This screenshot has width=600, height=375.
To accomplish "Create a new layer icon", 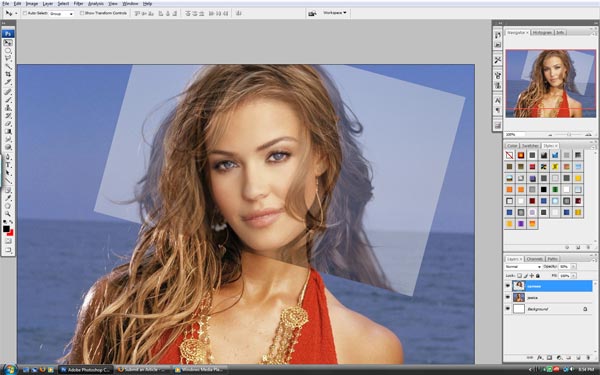I will click(x=578, y=358).
